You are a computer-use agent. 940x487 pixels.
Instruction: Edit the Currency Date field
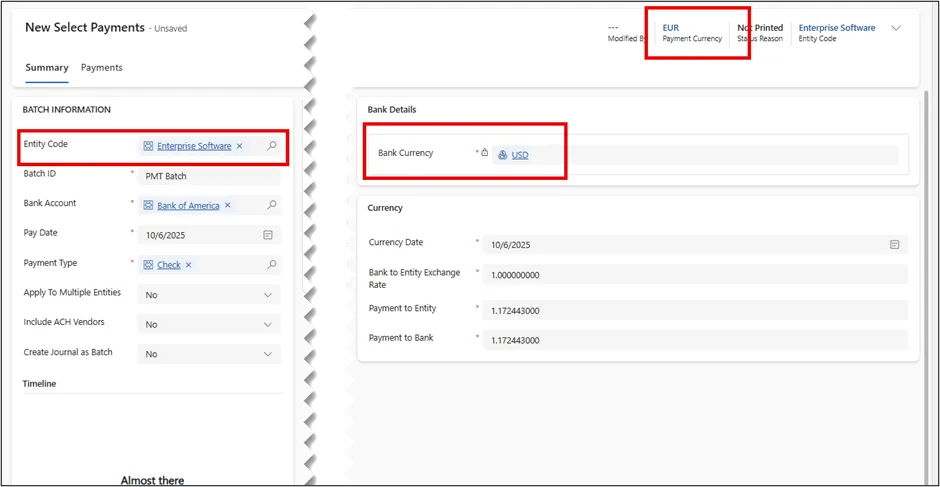click(x=695, y=245)
